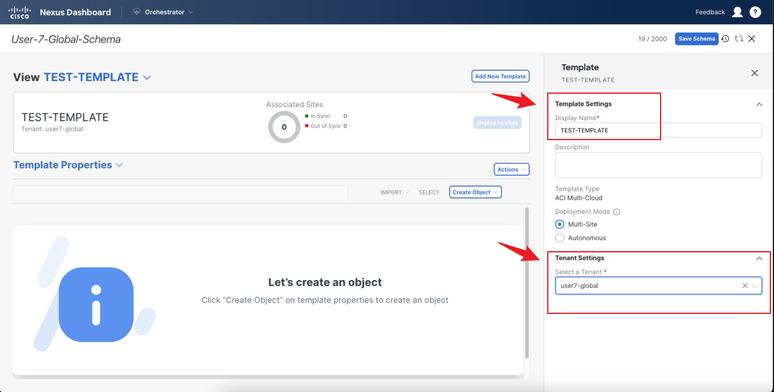
Task: Click the Deployment Mode info icon
Action: point(616,212)
